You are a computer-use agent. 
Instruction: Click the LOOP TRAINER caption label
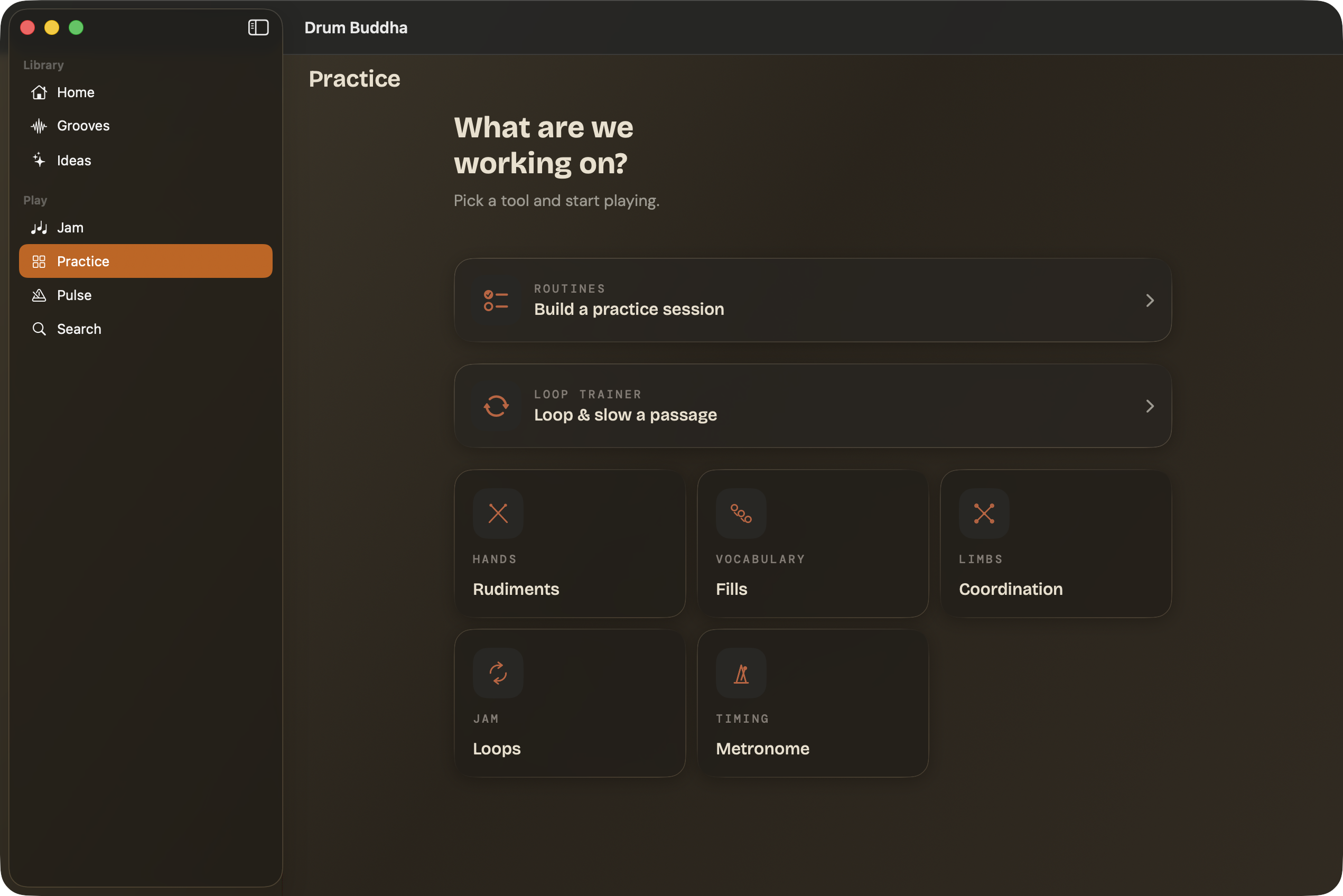587,394
